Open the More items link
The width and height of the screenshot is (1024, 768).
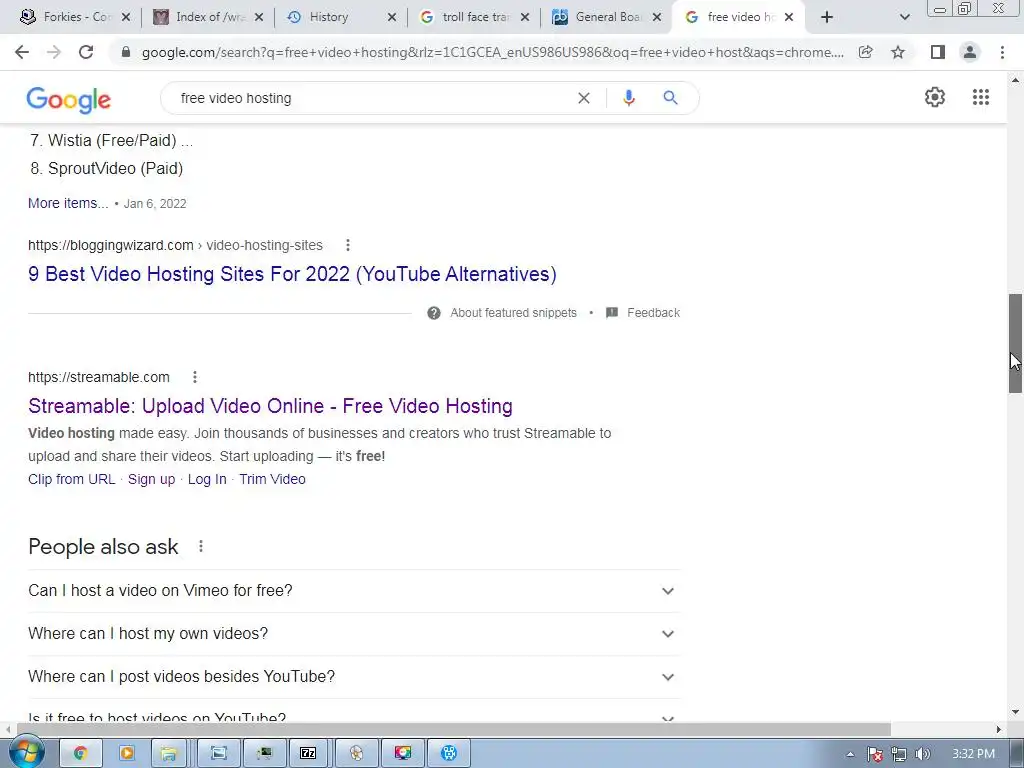68,203
